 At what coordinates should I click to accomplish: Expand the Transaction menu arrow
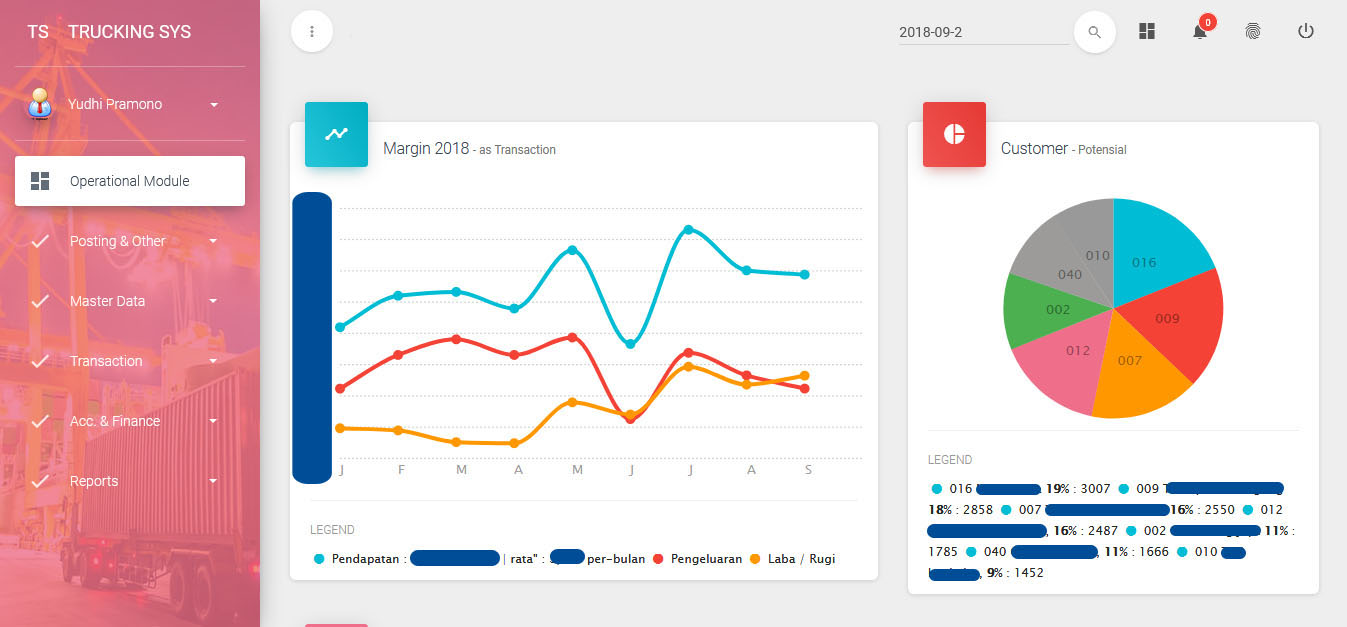213,361
